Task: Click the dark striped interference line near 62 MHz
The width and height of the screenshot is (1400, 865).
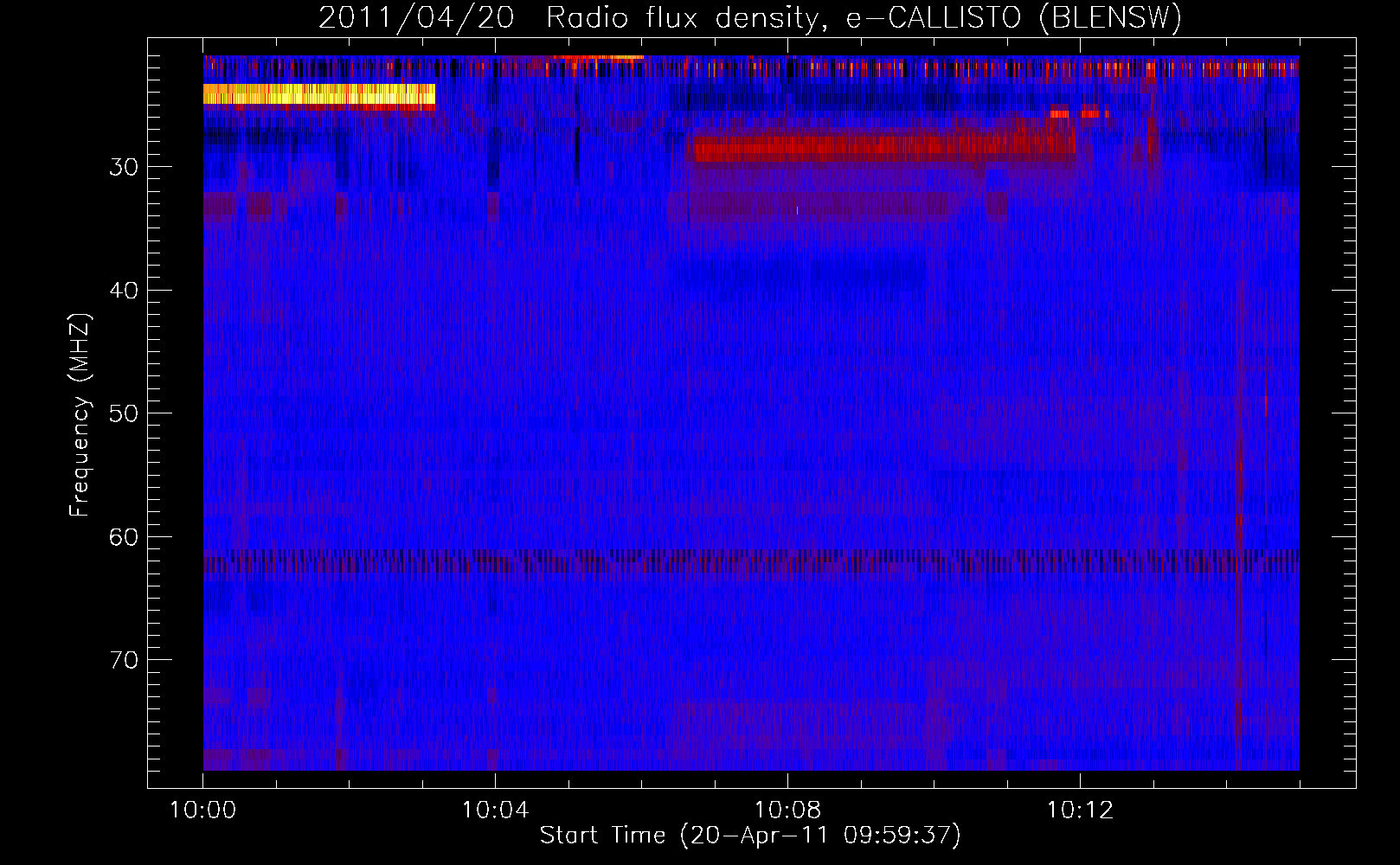Action: click(x=751, y=561)
